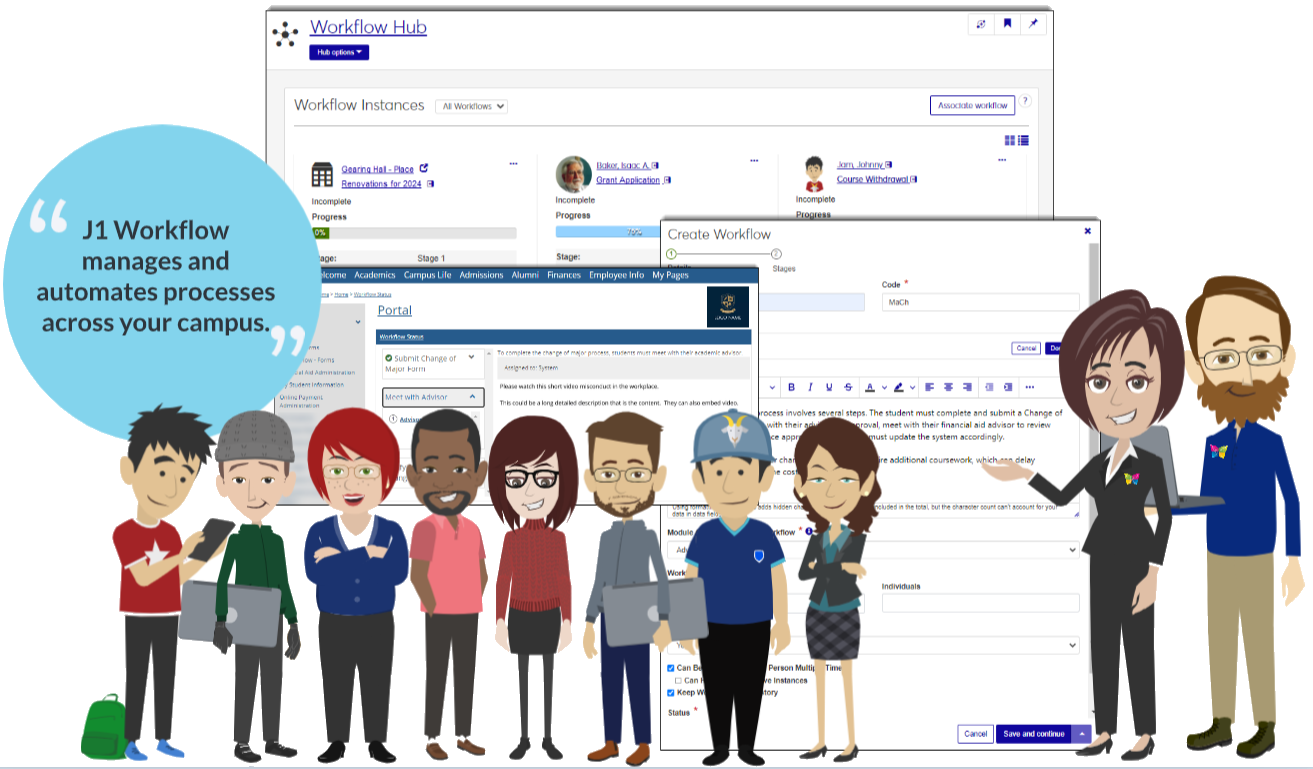This screenshot has width=1313, height=769.
Task: Open the help question mark icon
Action: [1024, 102]
